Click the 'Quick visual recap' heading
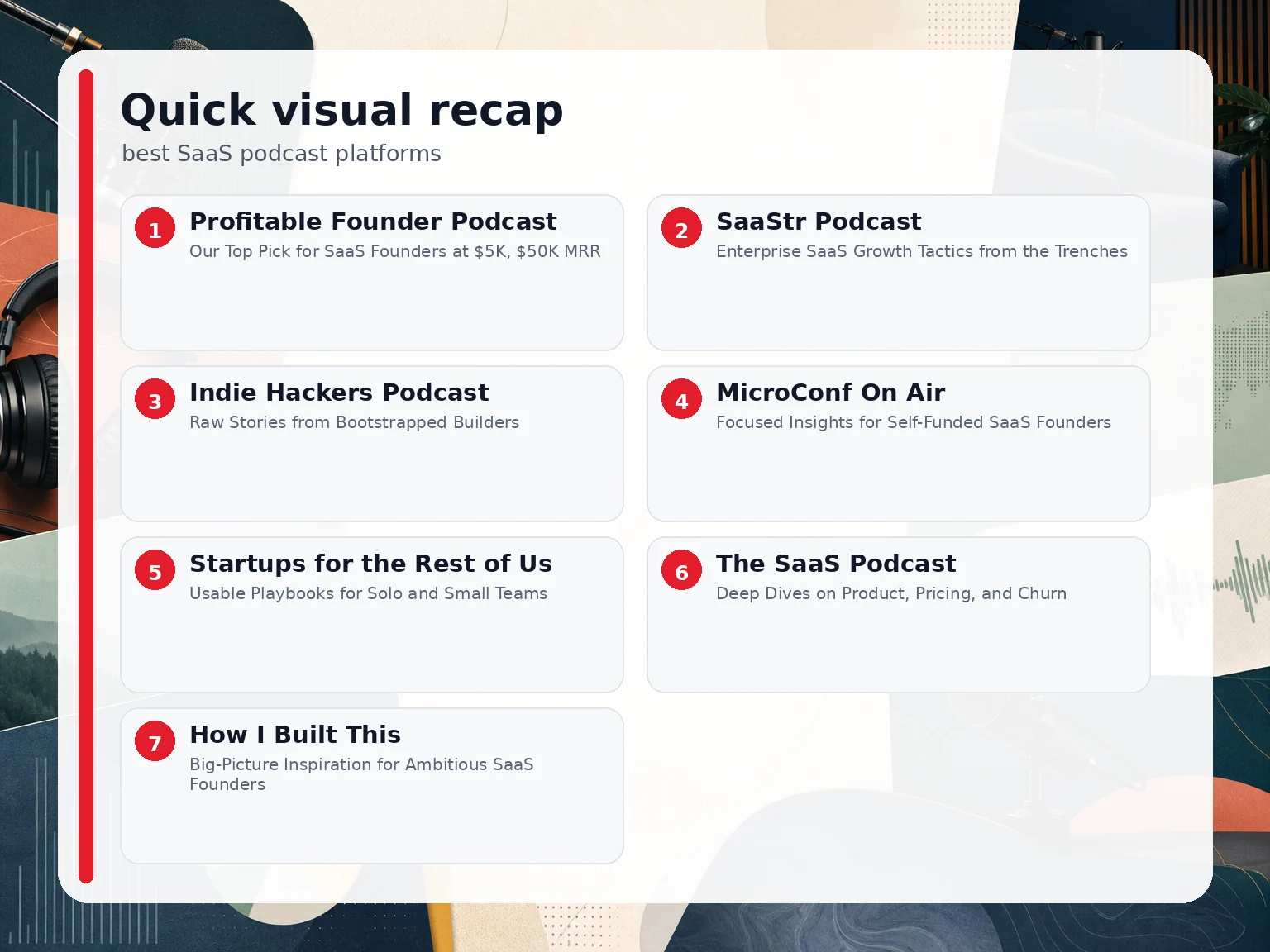This screenshot has height=952, width=1270. 341,110
